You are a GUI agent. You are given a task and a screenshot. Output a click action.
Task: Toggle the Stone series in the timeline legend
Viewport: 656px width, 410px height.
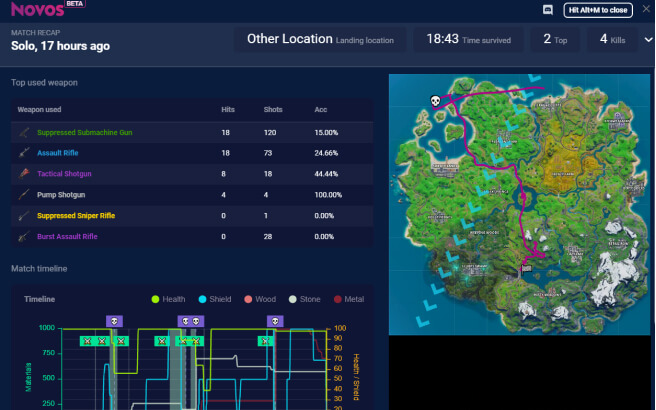305,299
